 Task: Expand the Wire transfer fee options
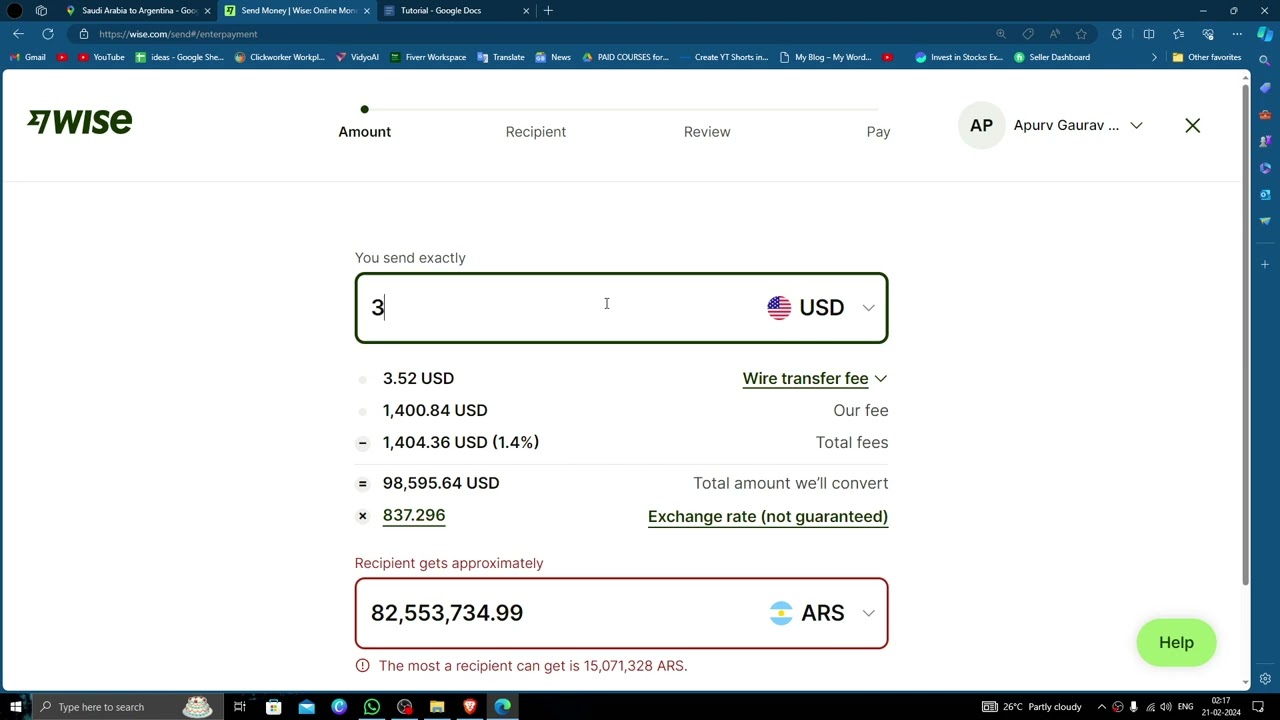[x=814, y=379]
